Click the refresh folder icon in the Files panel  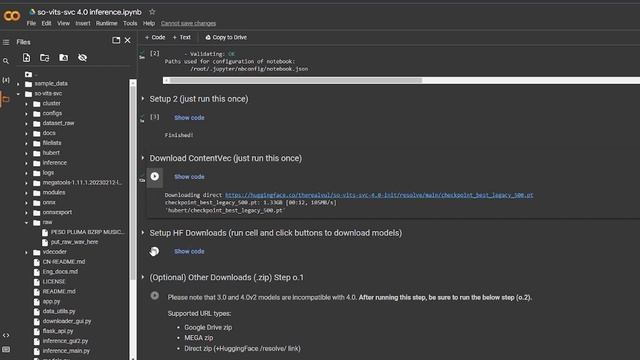pyautogui.click(x=44, y=58)
